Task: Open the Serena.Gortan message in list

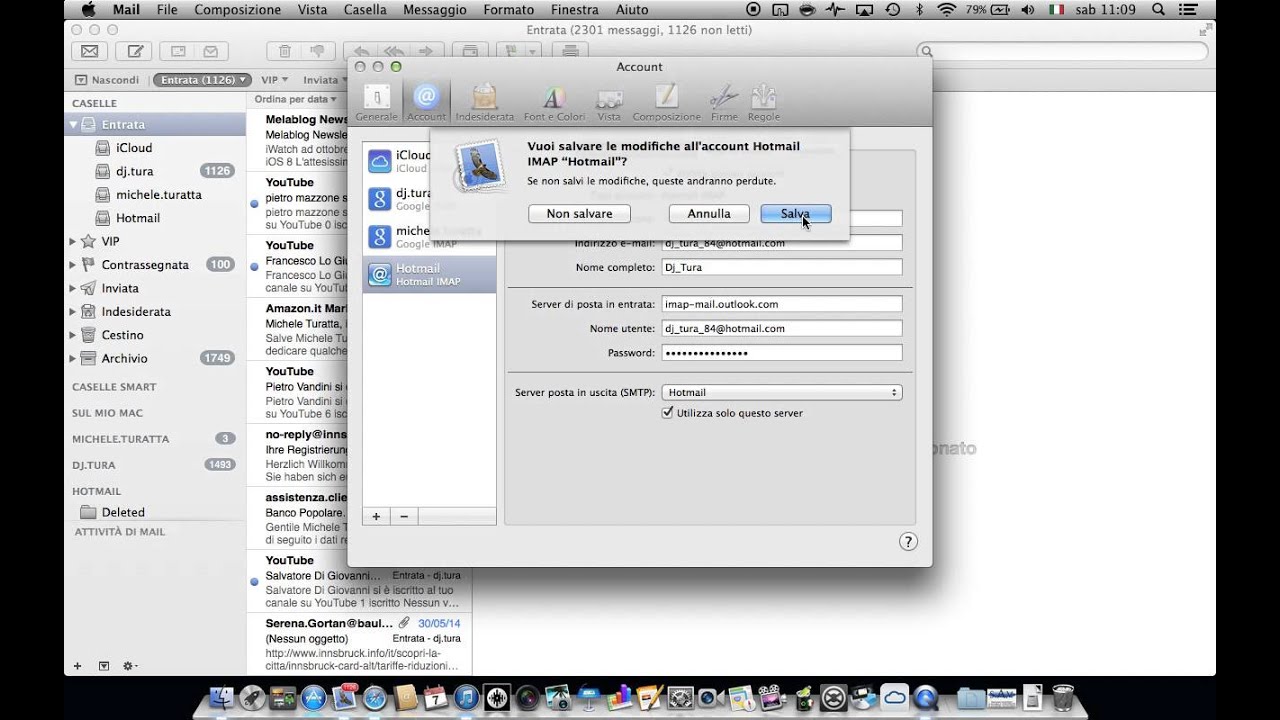Action: point(359,644)
